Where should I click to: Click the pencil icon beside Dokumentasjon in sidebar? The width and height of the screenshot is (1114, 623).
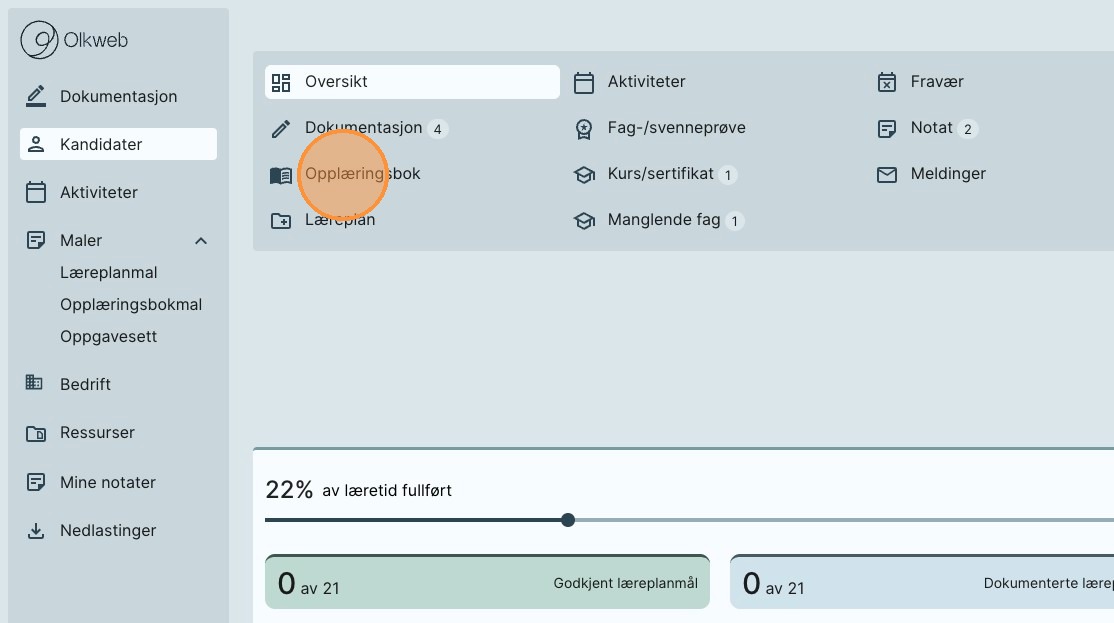(x=36, y=96)
